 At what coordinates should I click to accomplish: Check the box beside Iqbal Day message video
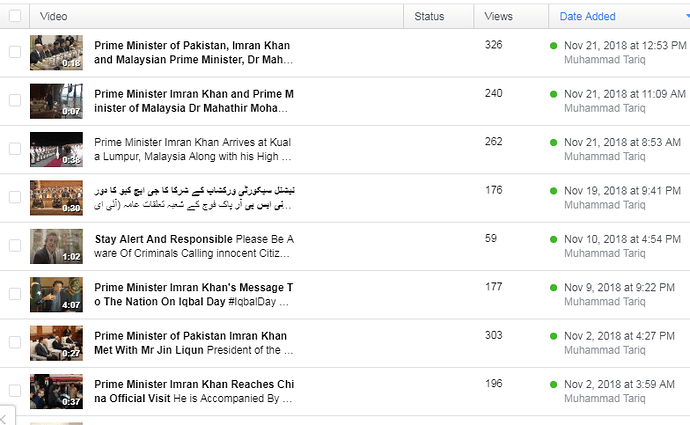[15, 294]
